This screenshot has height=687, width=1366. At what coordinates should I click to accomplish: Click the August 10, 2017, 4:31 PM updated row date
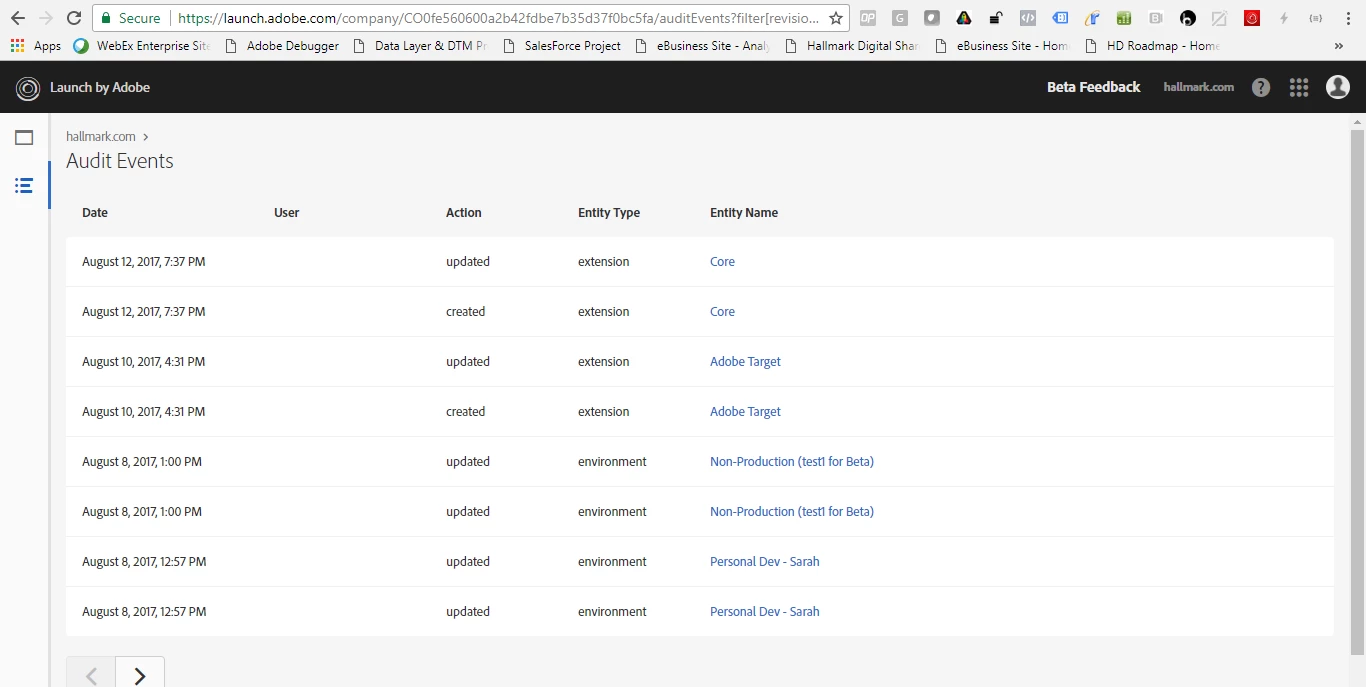point(144,362)
